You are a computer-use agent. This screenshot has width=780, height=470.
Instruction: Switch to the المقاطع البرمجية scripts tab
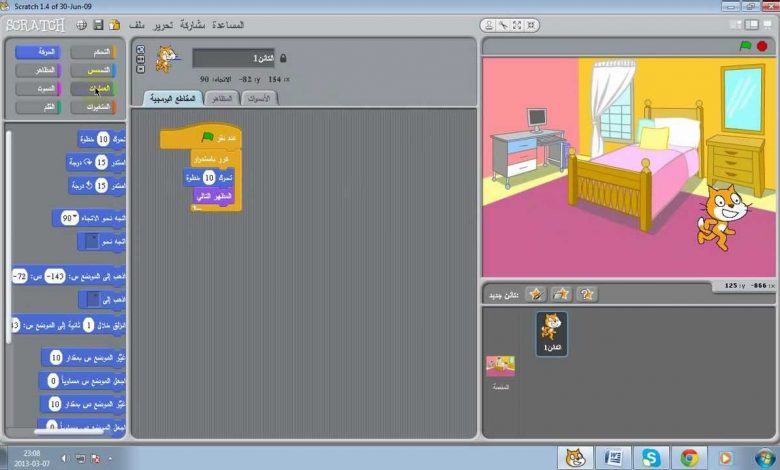[173, 98]
